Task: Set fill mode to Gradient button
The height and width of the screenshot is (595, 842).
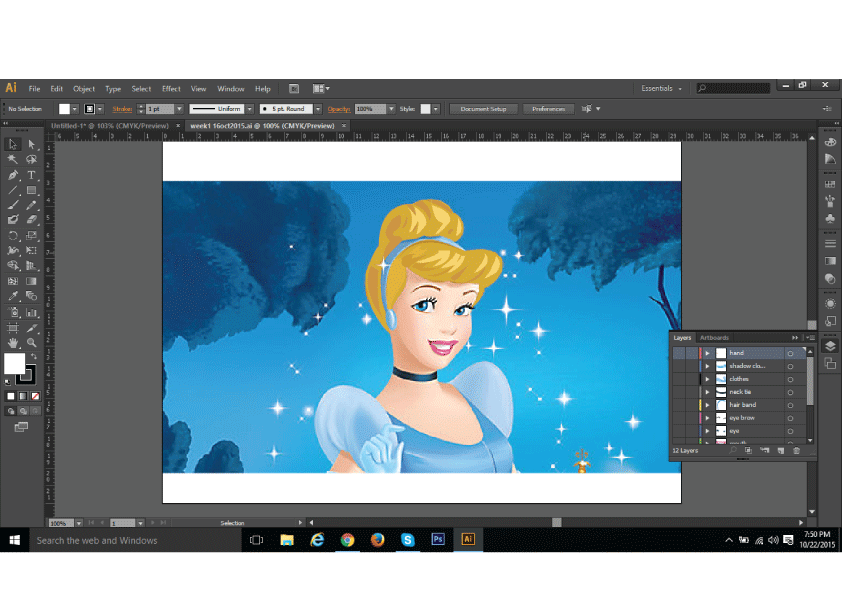Action: pos(23,396)
